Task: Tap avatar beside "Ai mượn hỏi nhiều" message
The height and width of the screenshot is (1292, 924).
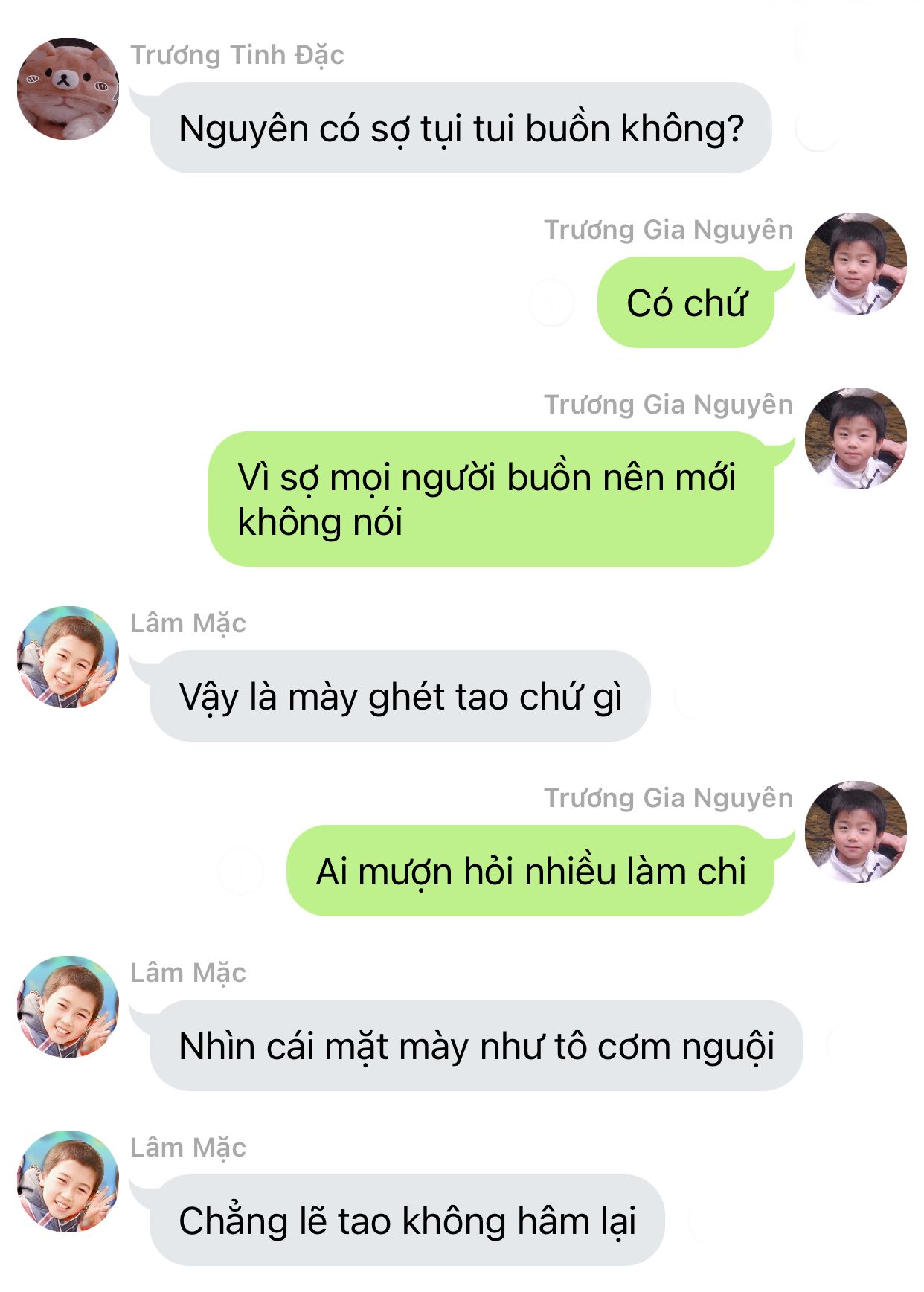Action: 856,832
